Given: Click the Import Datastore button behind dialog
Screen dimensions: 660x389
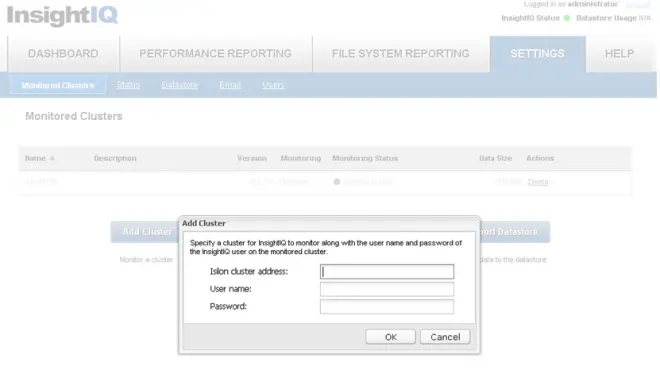Looking at the screenshot, I should tap(515, 232).
